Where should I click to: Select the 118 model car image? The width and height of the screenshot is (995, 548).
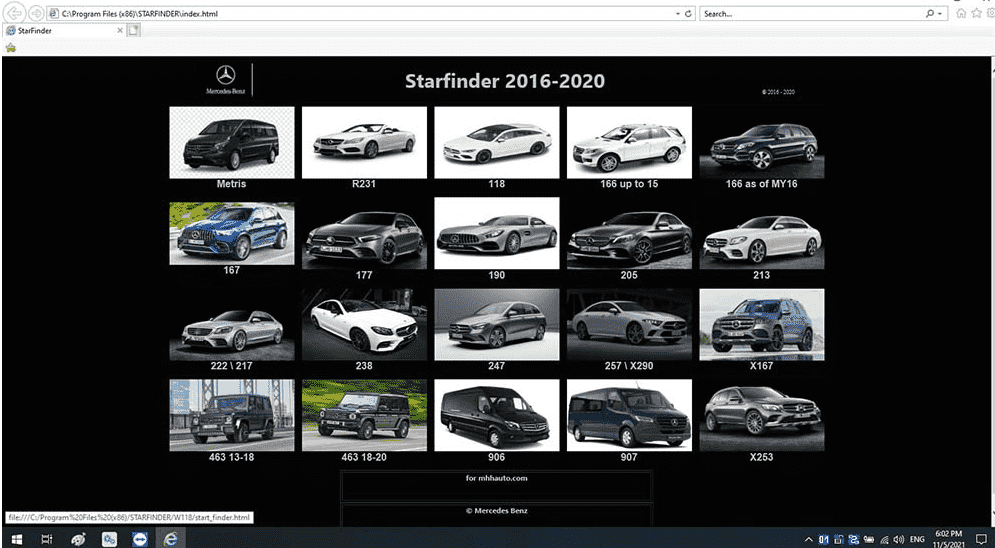(x=497, y=143)
